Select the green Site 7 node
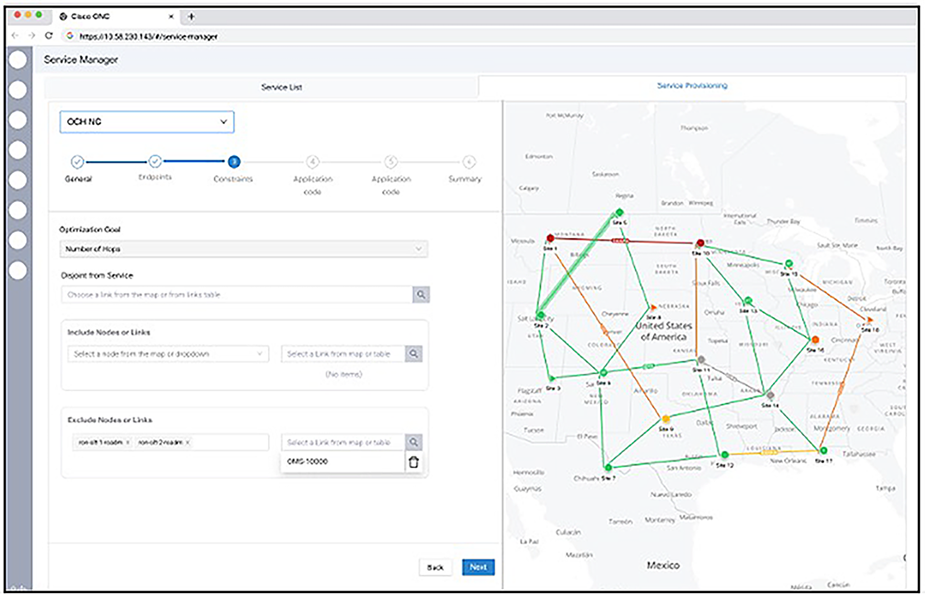Image resolution: width=925 pixels, height=598 pixels. (x=608, y=468)
